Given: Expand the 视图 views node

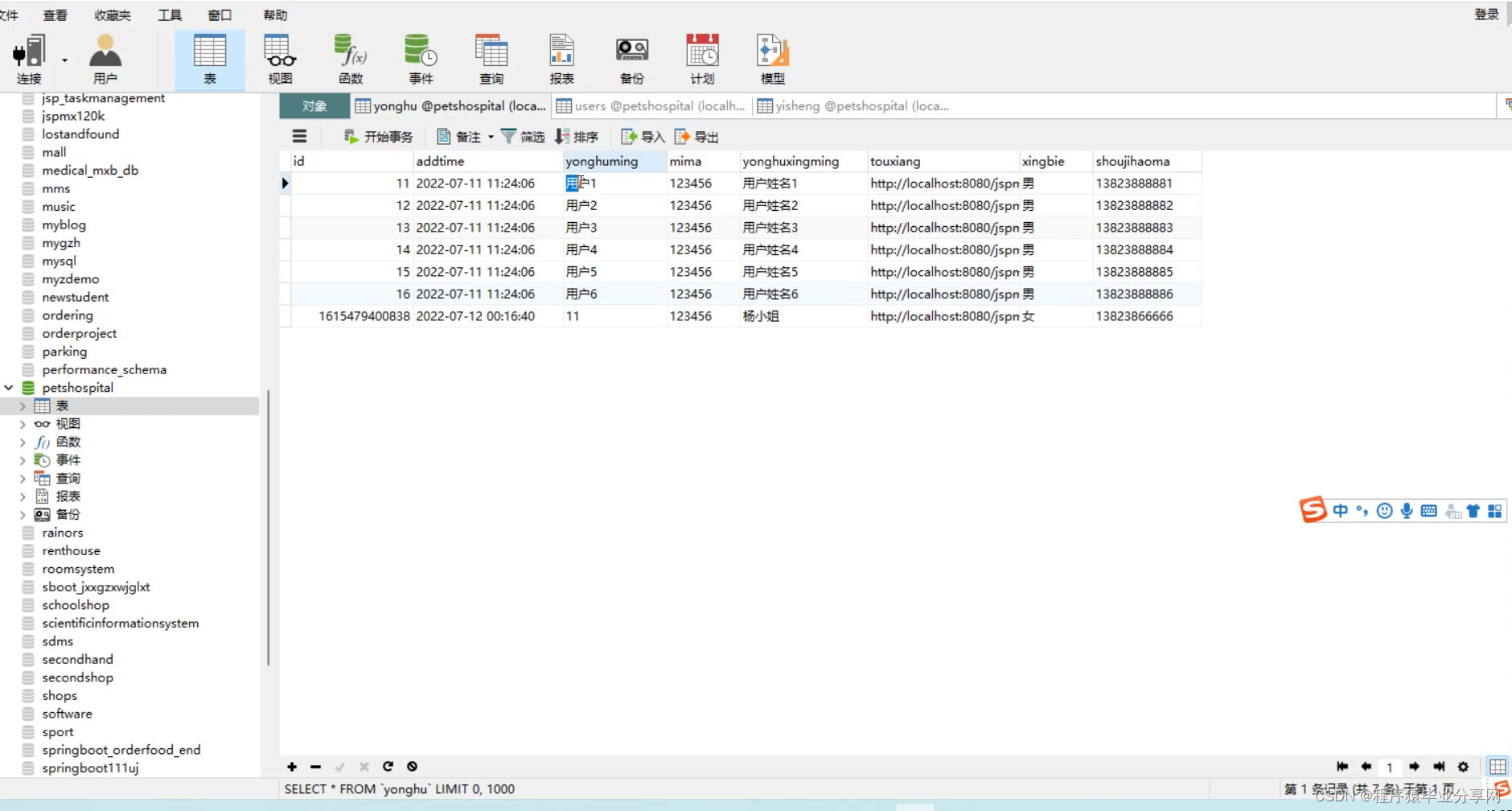Looking at the screenshot, I should coord(23,424).
